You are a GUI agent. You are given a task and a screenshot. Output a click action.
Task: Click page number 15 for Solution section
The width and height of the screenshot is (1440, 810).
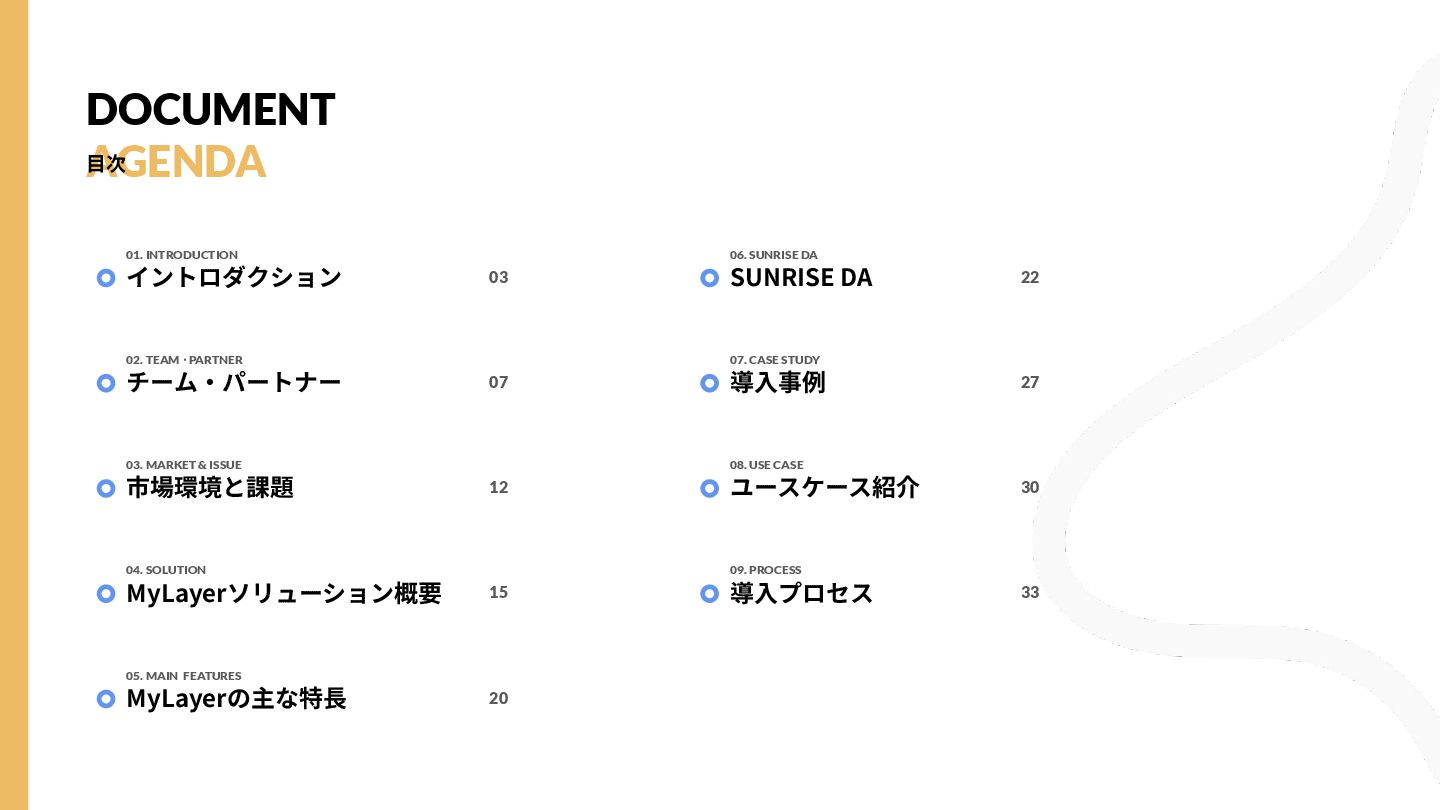pyautogui.click(x=498, y=592)
